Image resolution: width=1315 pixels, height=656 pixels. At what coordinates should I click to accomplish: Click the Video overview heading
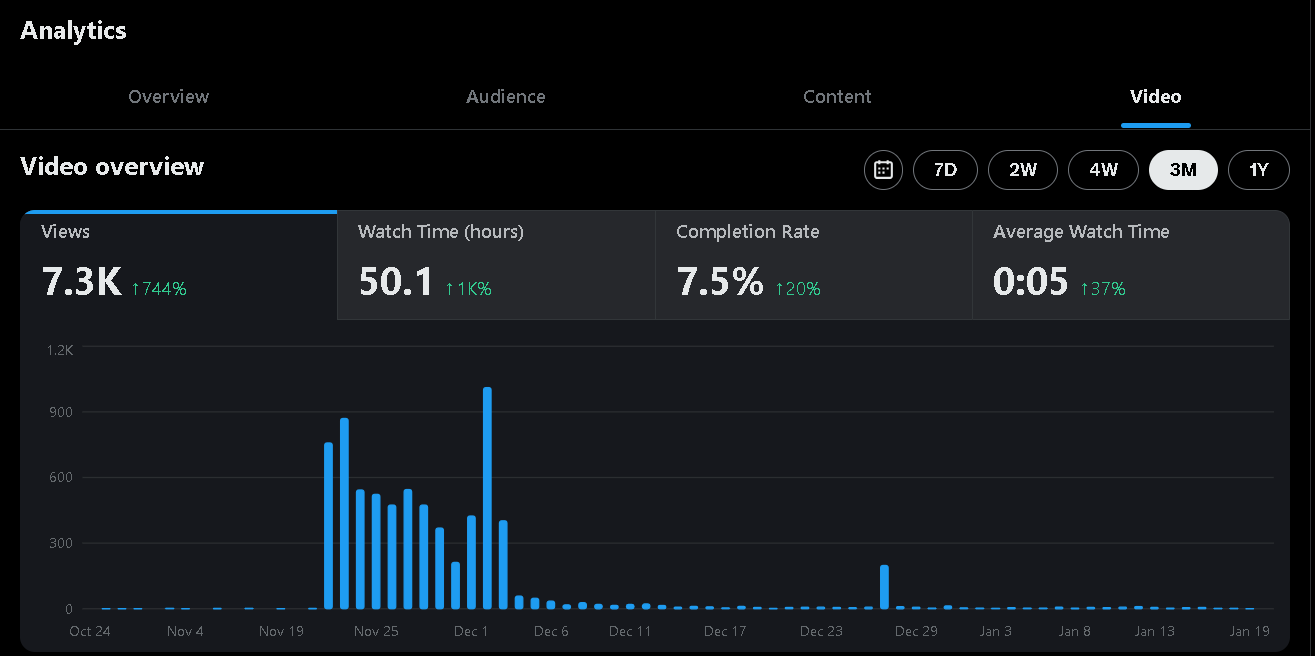(x=112, y=166)
